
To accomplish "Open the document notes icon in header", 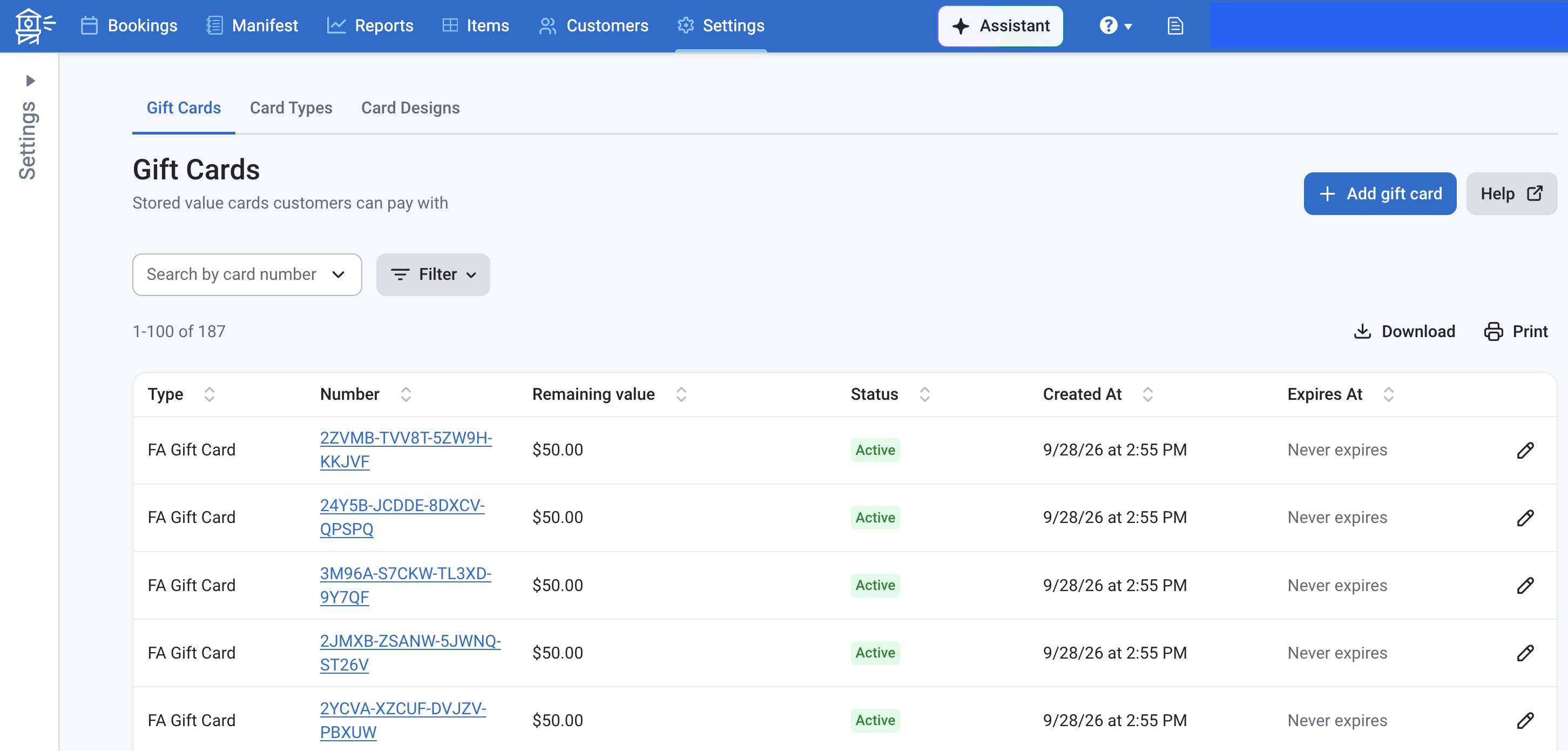I will coord(1175,25).
